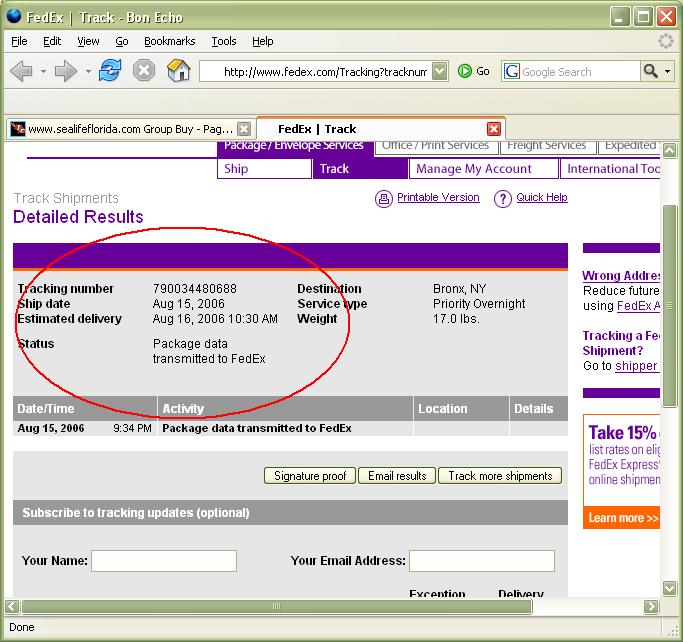Click the Your Email Address field
The image size is (683, 642).
[482, 561]
